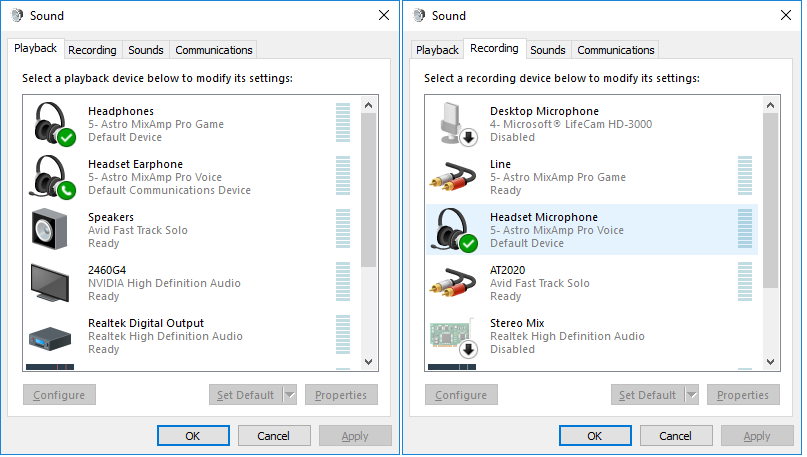This screenshot has height=457, width=807.
Task: Open the Set Default dropdown arrow in the Recording window
Action: click(x=692, y=395)
